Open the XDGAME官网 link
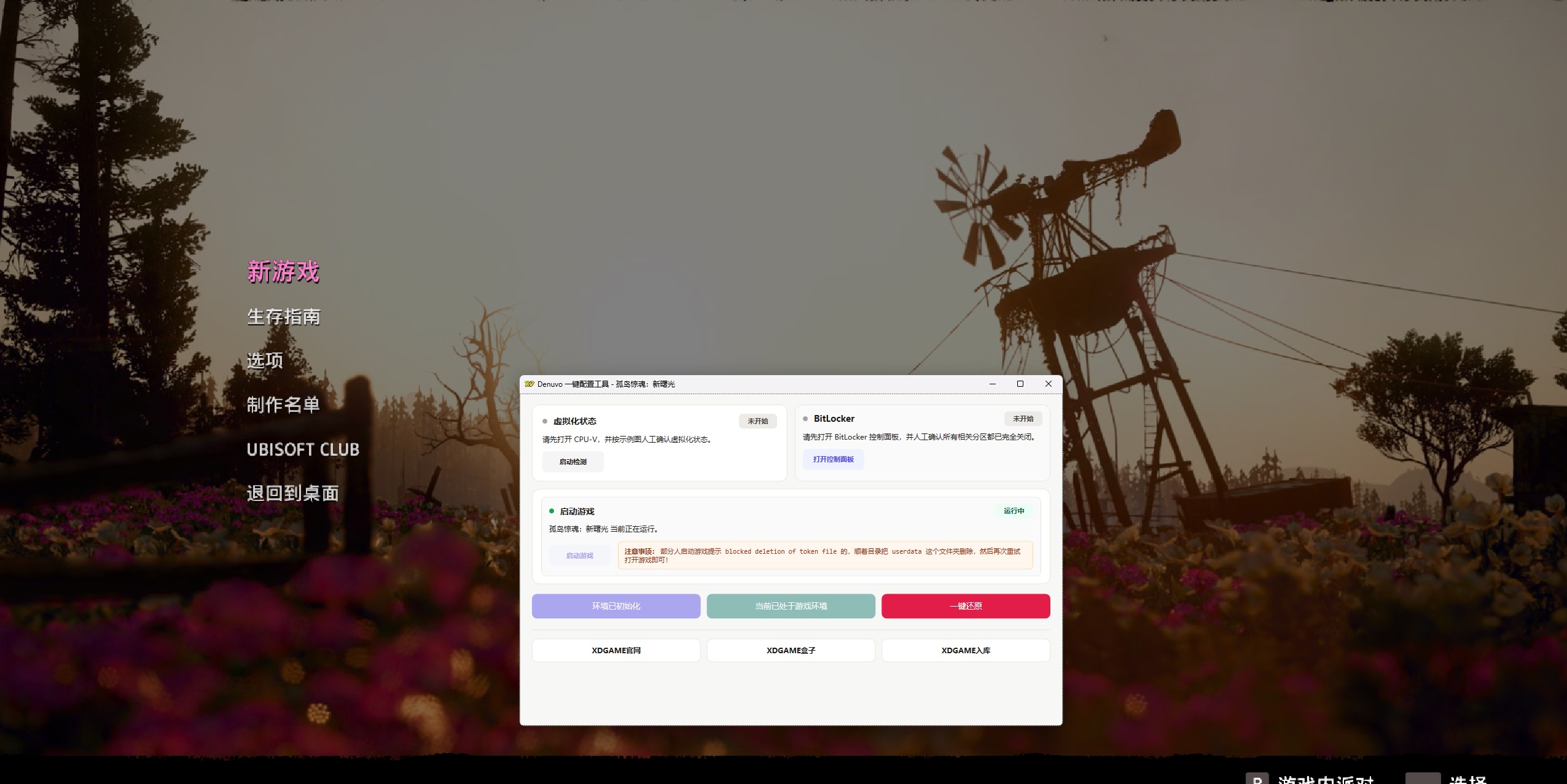 (x=615, y=650)
